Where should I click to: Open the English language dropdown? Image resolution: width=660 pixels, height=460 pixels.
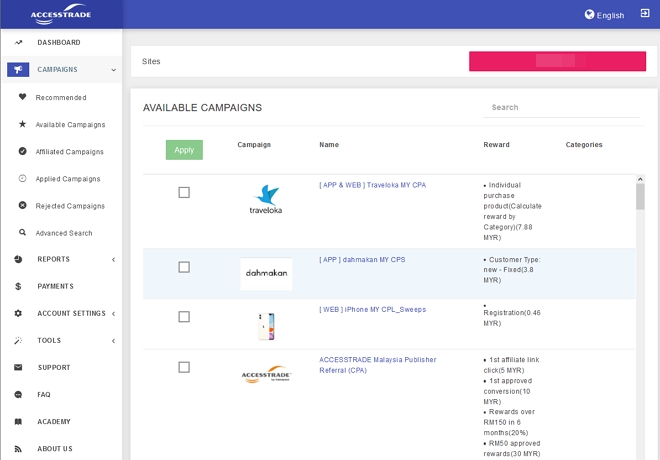click(x=604, y=15)
